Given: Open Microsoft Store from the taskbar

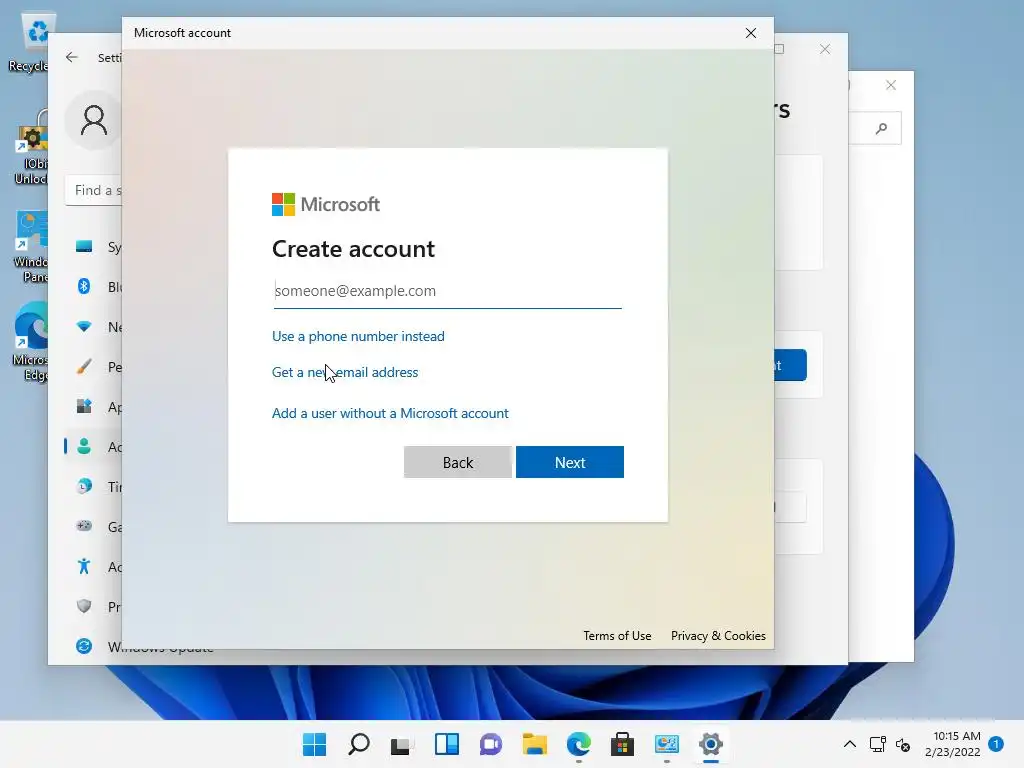Looking at the screenshot, I should (x=622, y=744).
